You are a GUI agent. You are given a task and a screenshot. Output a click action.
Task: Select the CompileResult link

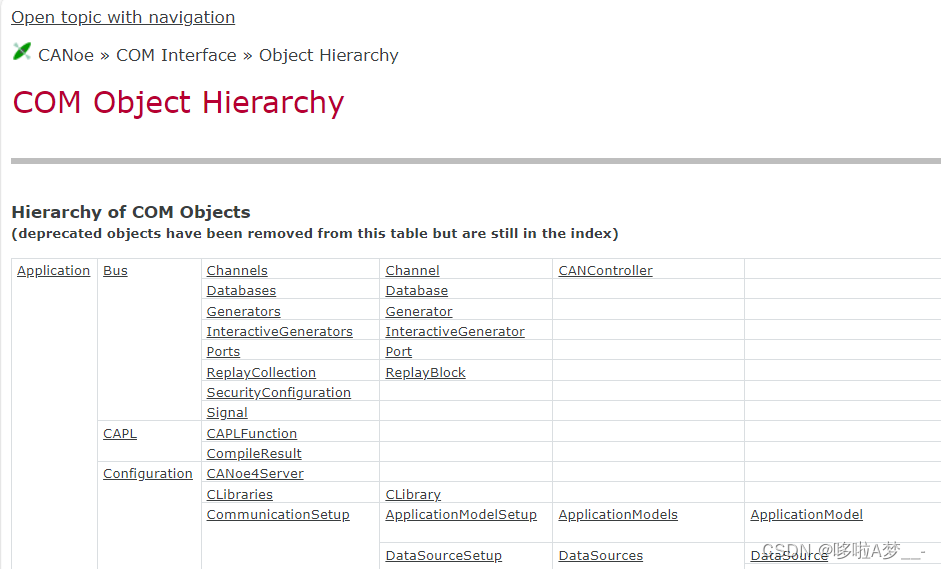tap(254, 454)
